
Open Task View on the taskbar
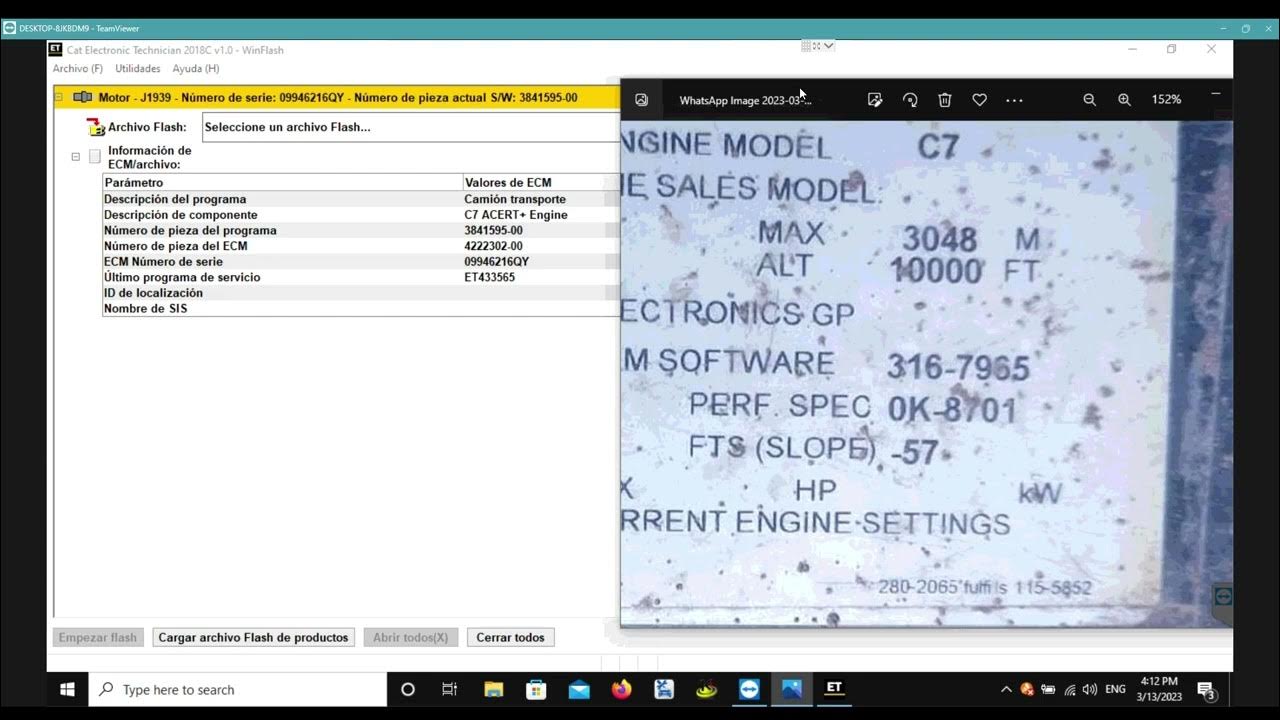tap(450, 689)
